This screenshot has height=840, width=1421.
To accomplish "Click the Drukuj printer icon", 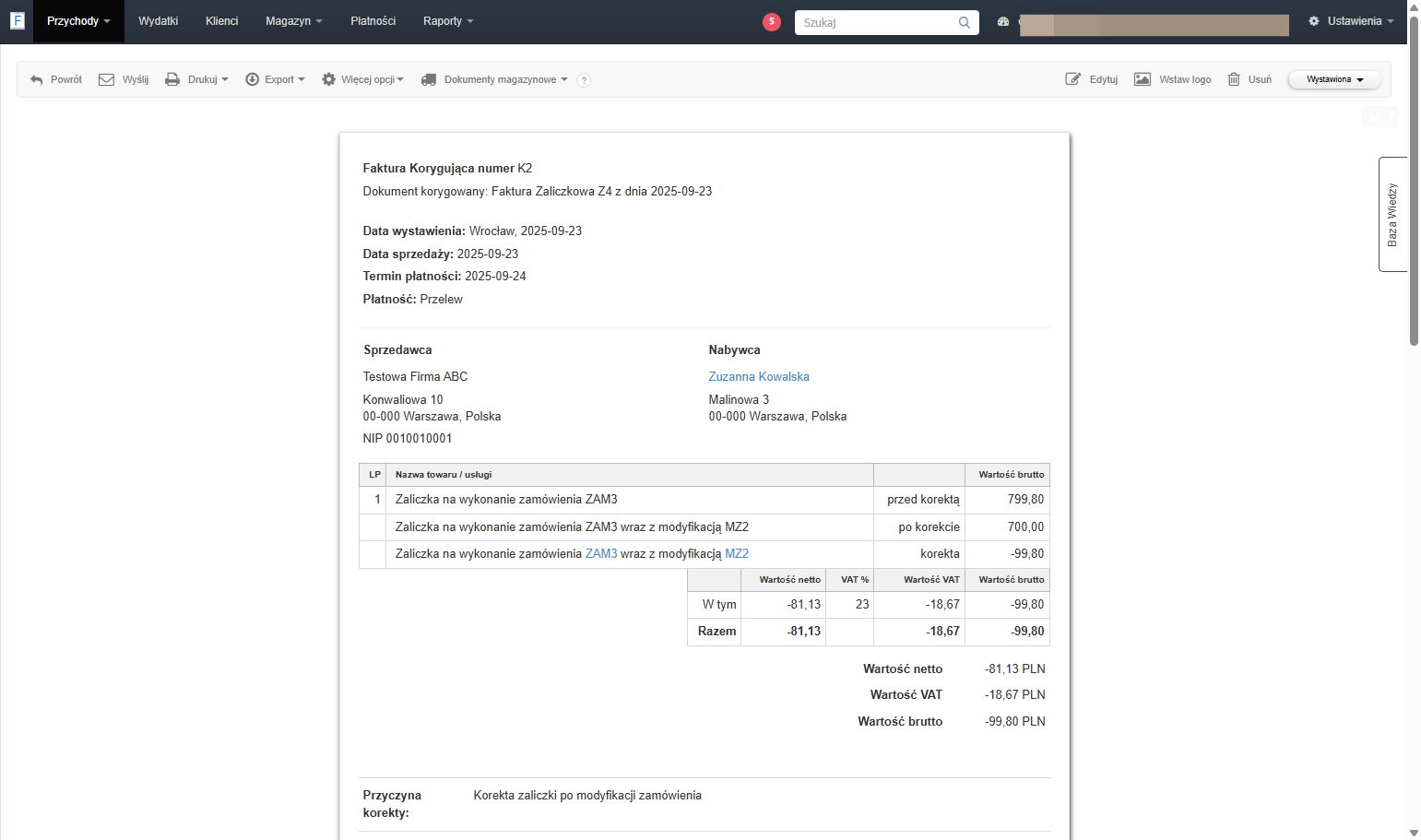I will [172, 79].
